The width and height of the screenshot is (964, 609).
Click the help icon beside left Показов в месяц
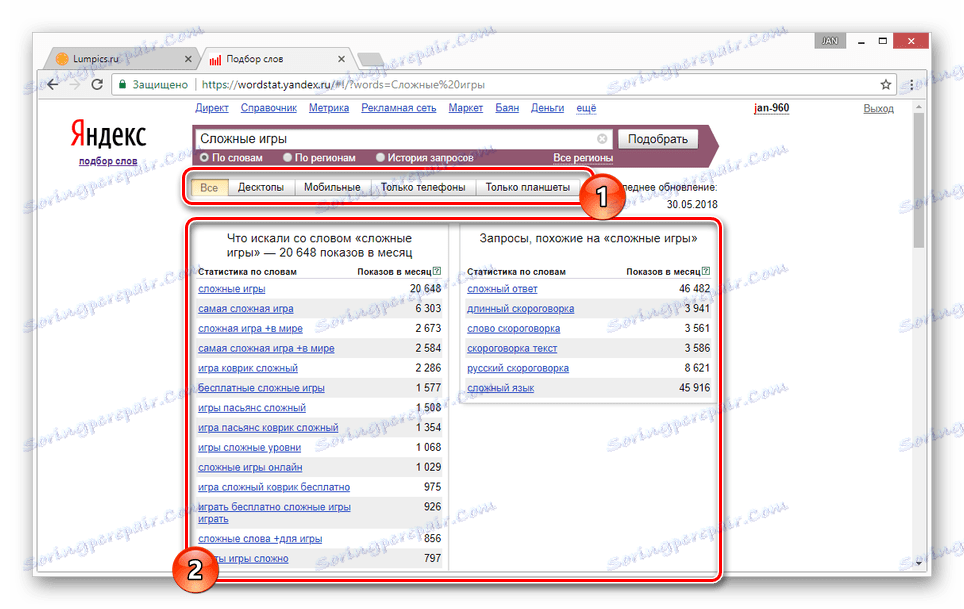[437, 271]
